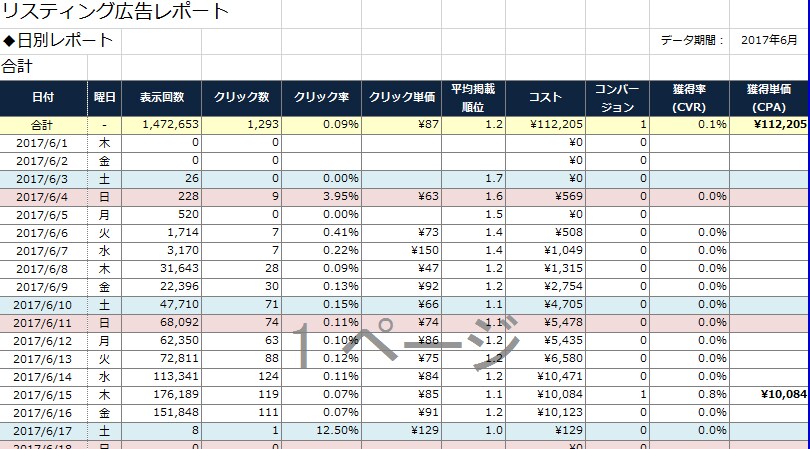The height and width of the screenshot is (449, 810).
Task: Click the クリック数 column header
Action: pos(241,98)
